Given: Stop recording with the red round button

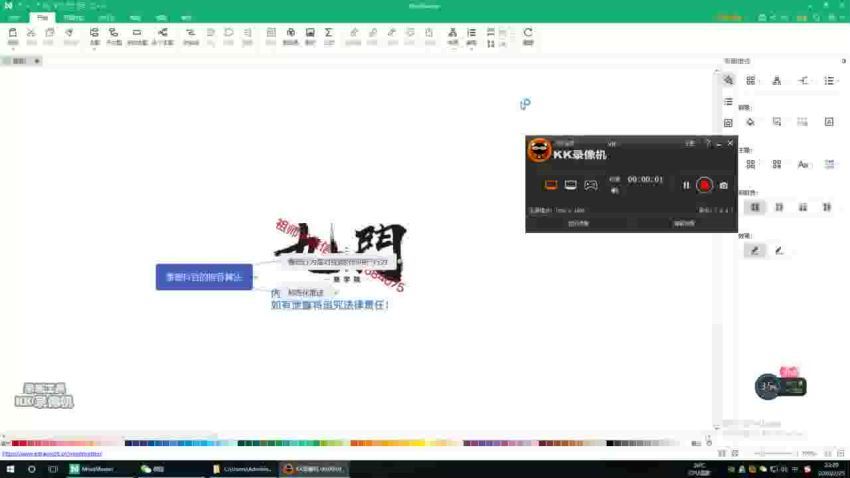Looking at the screenshot, I should tap(704, 185).
